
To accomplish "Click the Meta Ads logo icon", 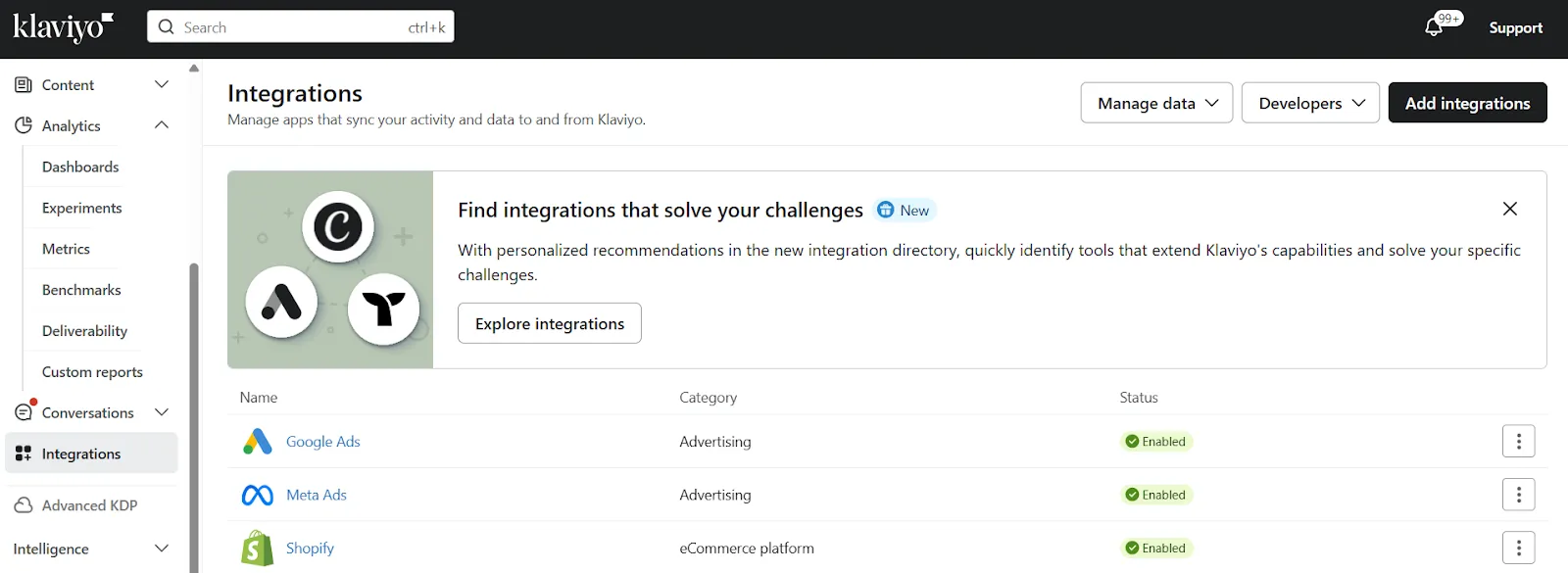I will point(258,495).
